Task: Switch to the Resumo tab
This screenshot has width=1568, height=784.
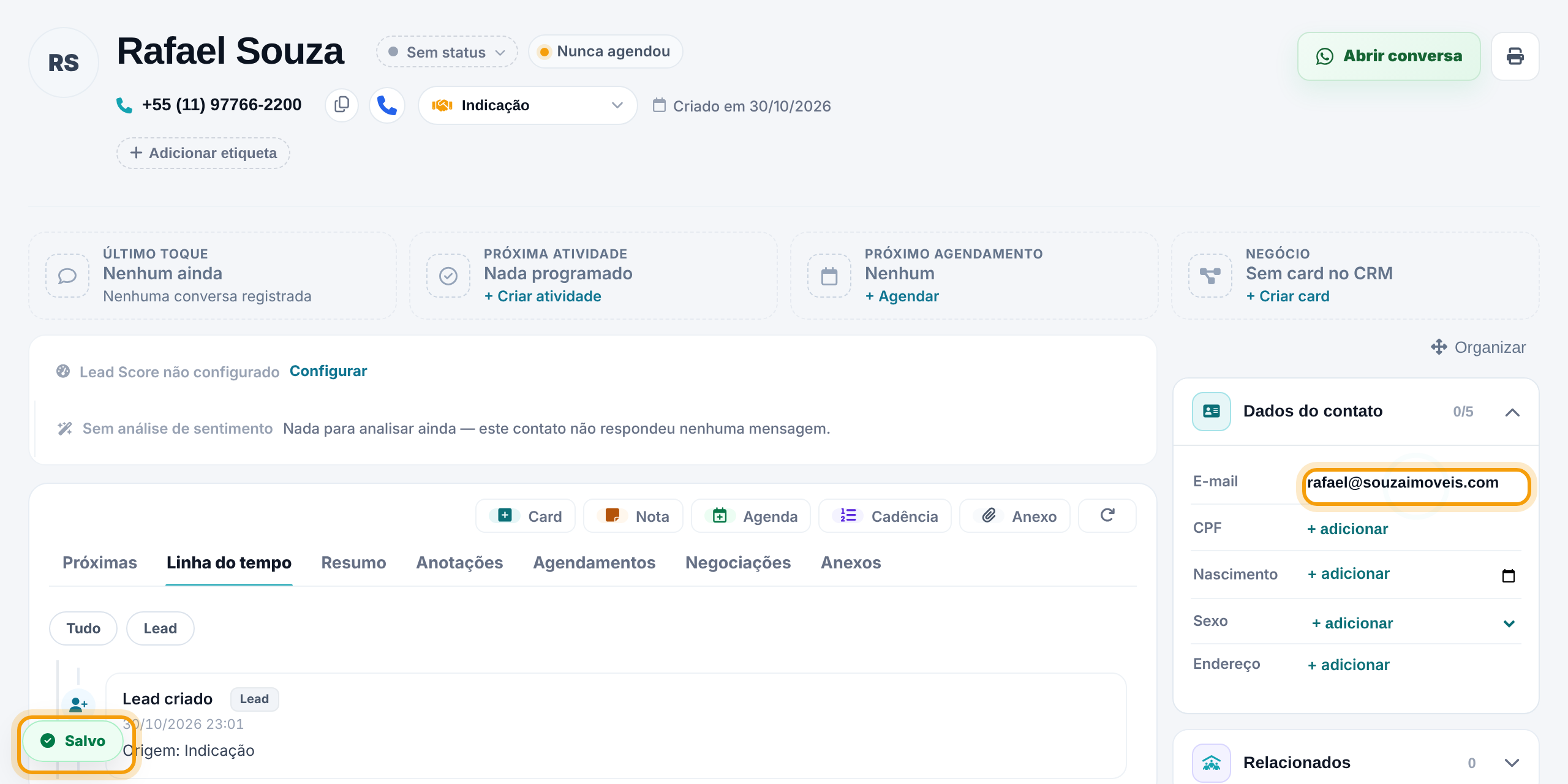Action: pos(353,562)
